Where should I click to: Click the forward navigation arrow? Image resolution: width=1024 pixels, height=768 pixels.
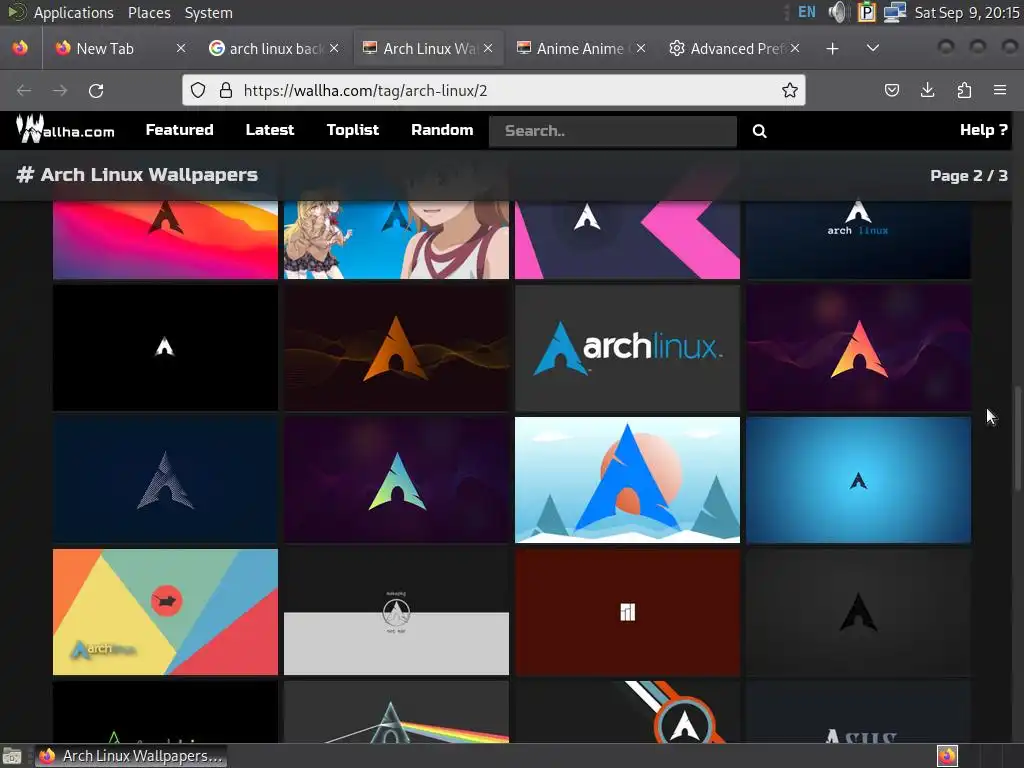60,90
